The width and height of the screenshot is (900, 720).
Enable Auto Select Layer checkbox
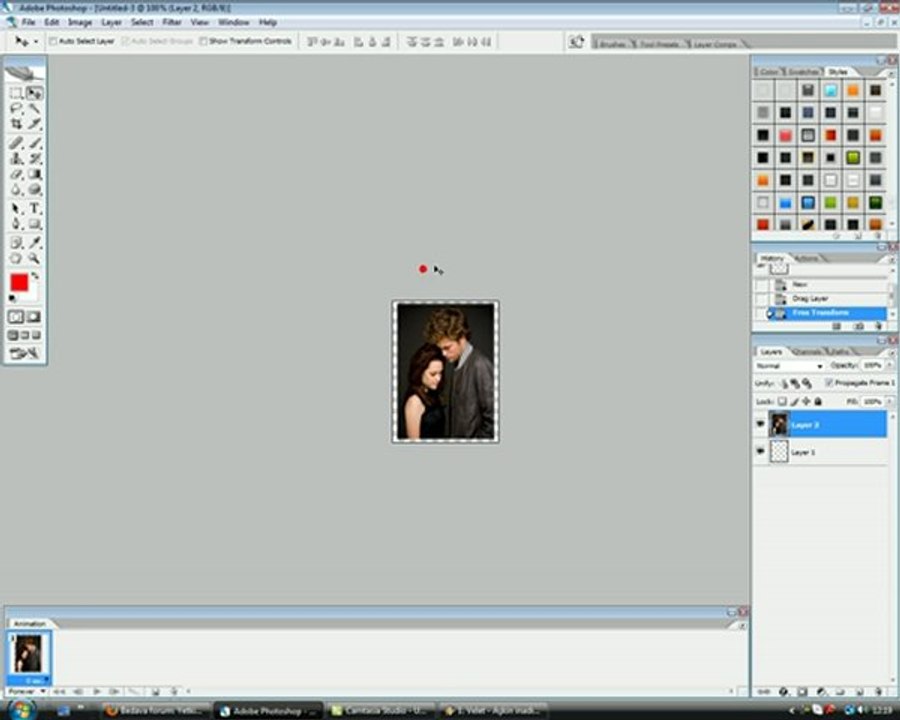click(53, 41)
